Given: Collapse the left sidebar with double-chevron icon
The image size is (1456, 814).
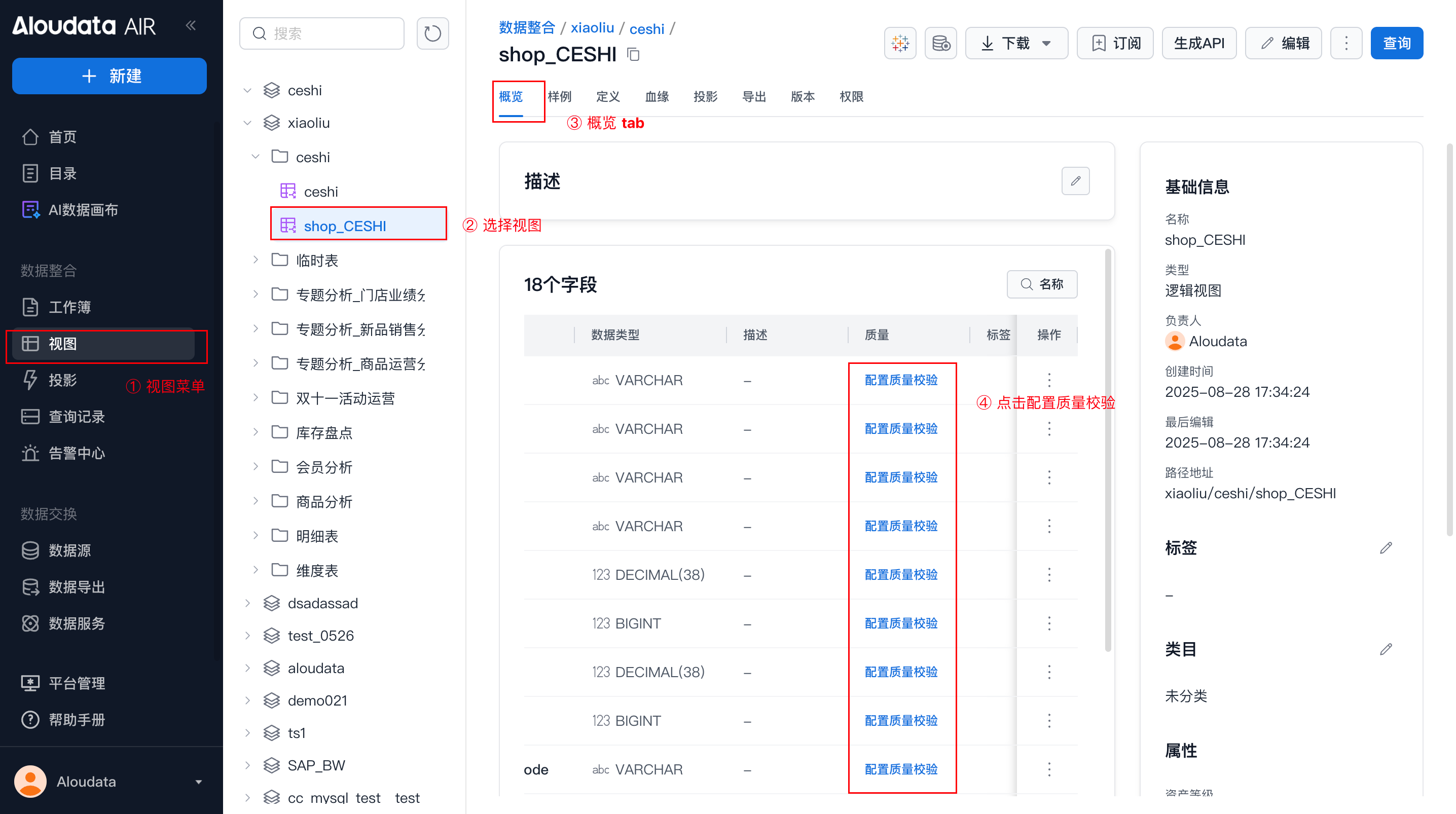Looking at the screenshot, I should (191, 25).
